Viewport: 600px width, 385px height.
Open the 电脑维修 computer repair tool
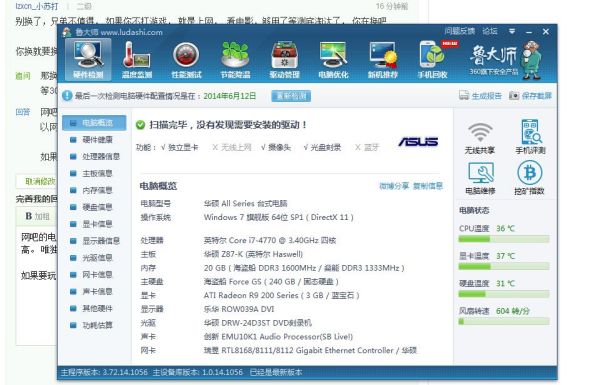tap(480, 178)
